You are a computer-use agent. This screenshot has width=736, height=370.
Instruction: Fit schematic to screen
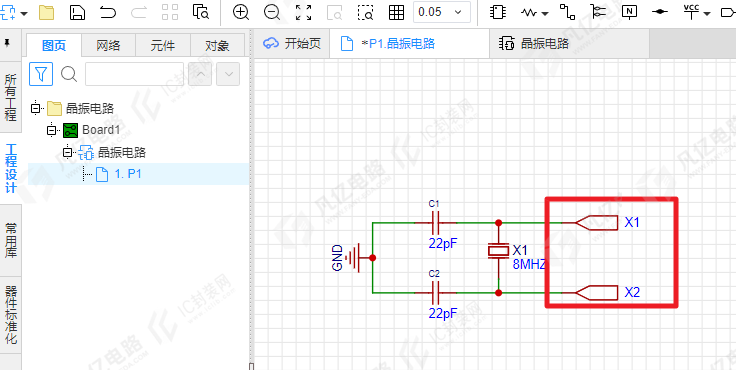coord(303,12)
